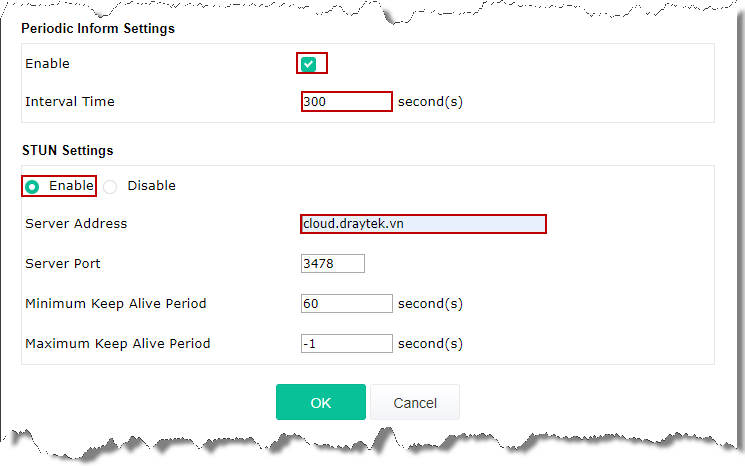
Task: Click the Periodic Inform Settings heading
Action: coord(98,29)
